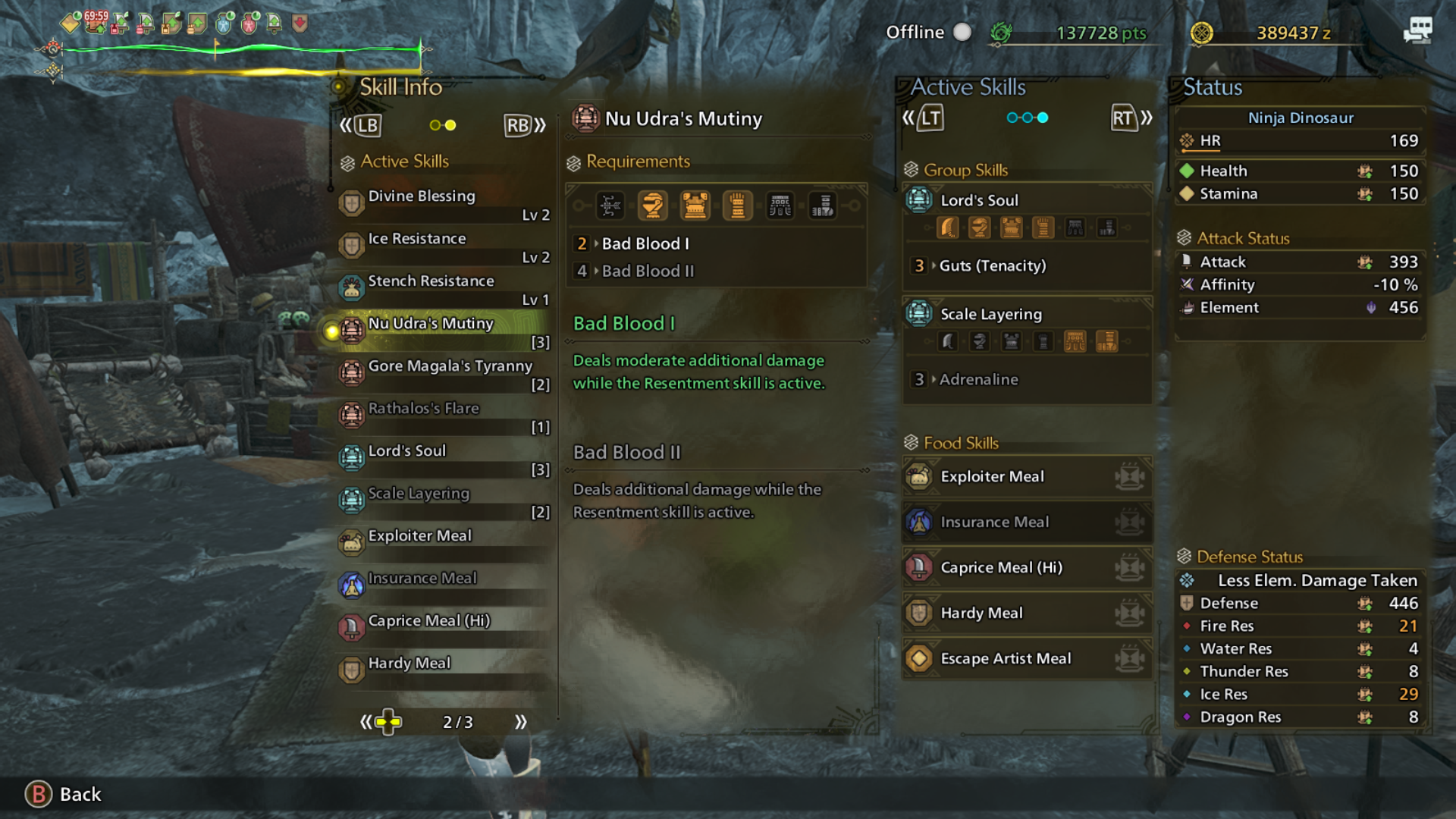1456x819 pixels.
Task: Click the Back button
Action: point(64,794)
